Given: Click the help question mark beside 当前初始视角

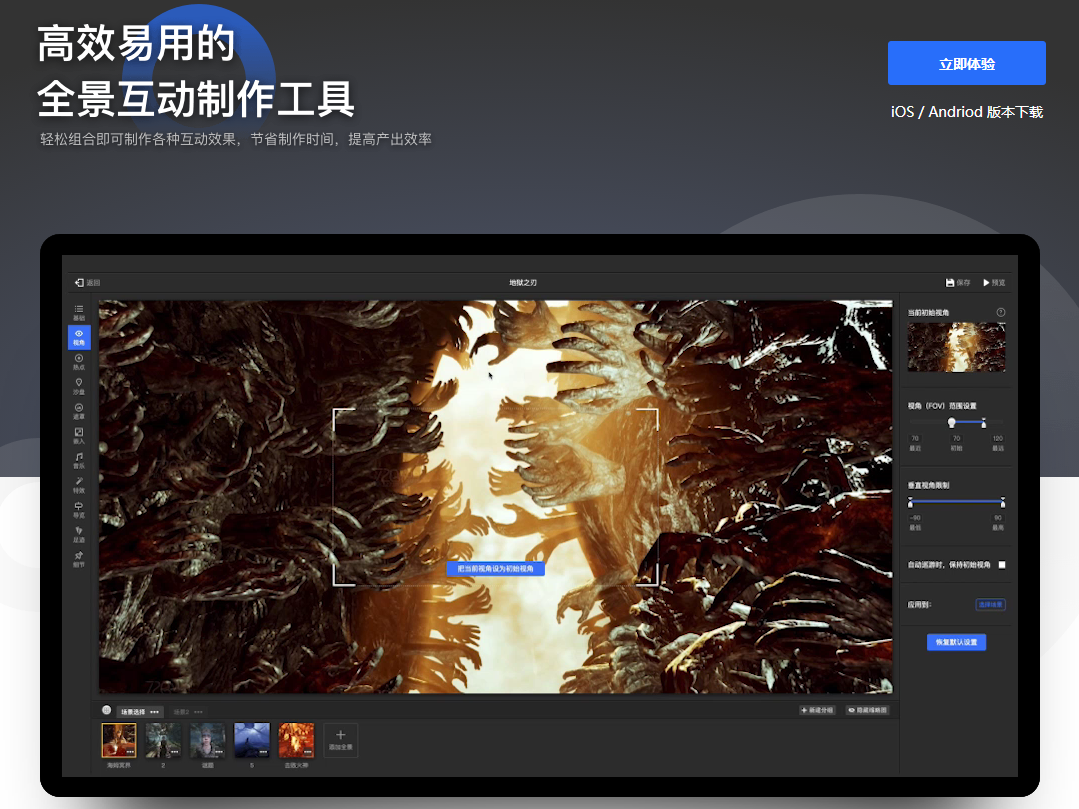Looking at the screenshot, I should pyautogui.click(x=1001, y=313).
